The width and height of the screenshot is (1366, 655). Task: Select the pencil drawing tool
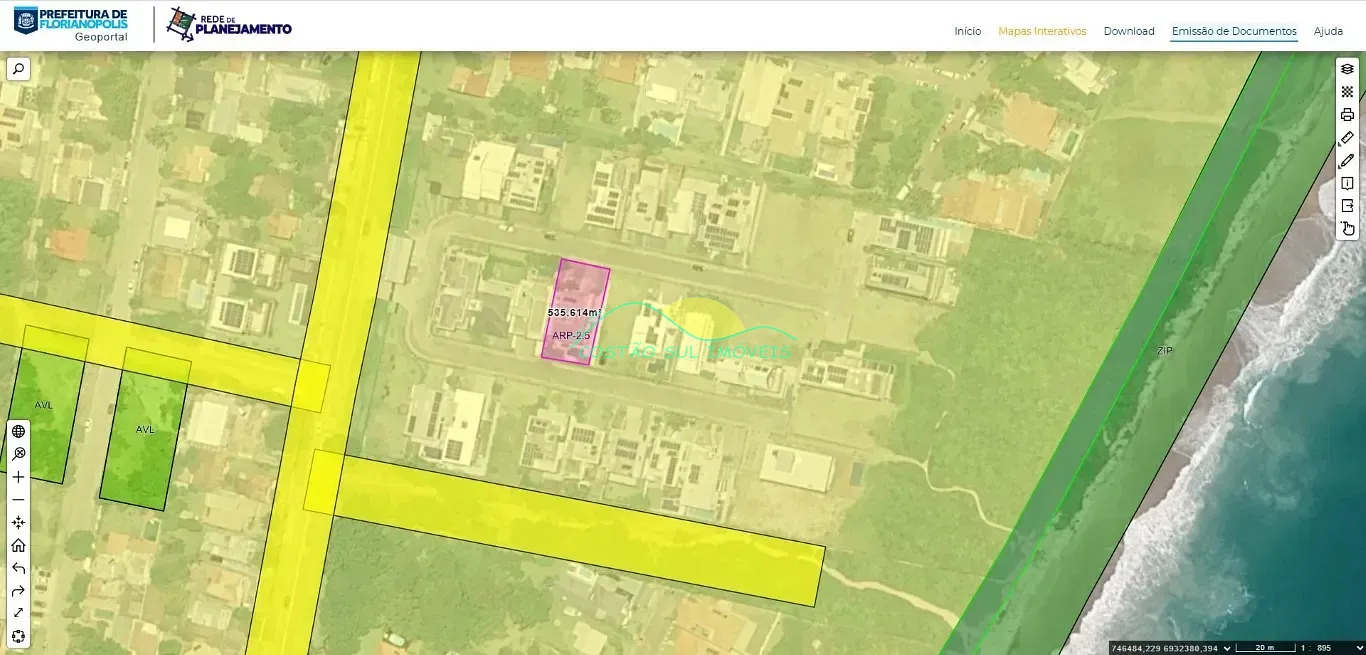click(x=1347, y=160)
